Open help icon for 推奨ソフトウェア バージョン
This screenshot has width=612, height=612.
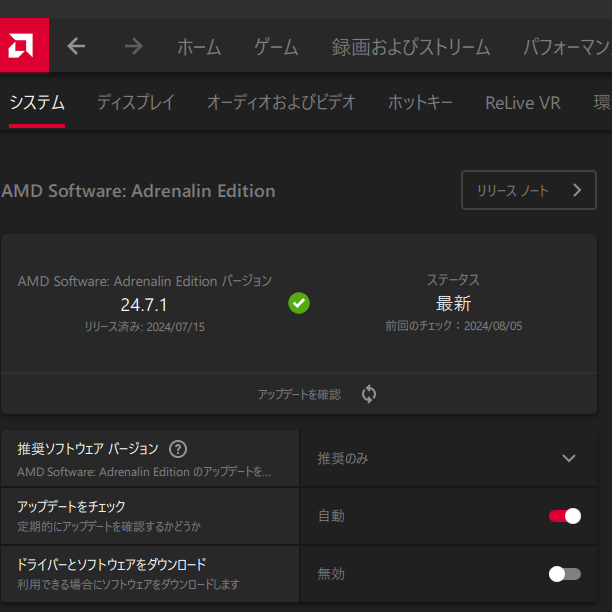(x=178, y=449)
